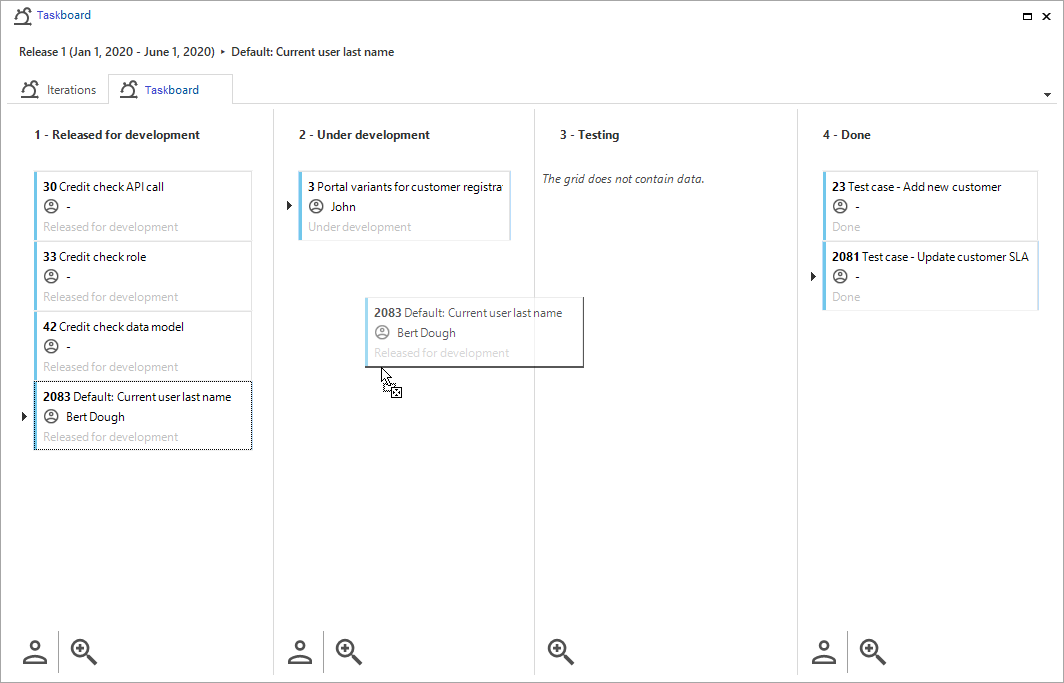The image size is (1064, 683).
Task: Click row arrow beside Portal variants card
Action: (x=289, y=206)
